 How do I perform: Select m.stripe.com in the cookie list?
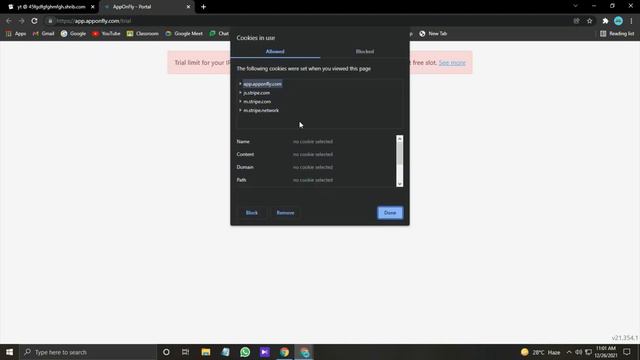(257, 101)
